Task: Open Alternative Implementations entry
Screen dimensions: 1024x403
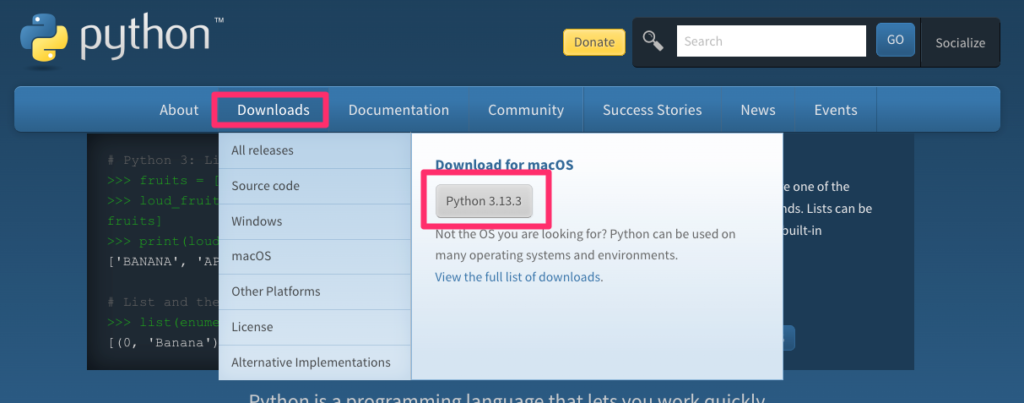Action: pyautogui.click(x=315, y=362)
